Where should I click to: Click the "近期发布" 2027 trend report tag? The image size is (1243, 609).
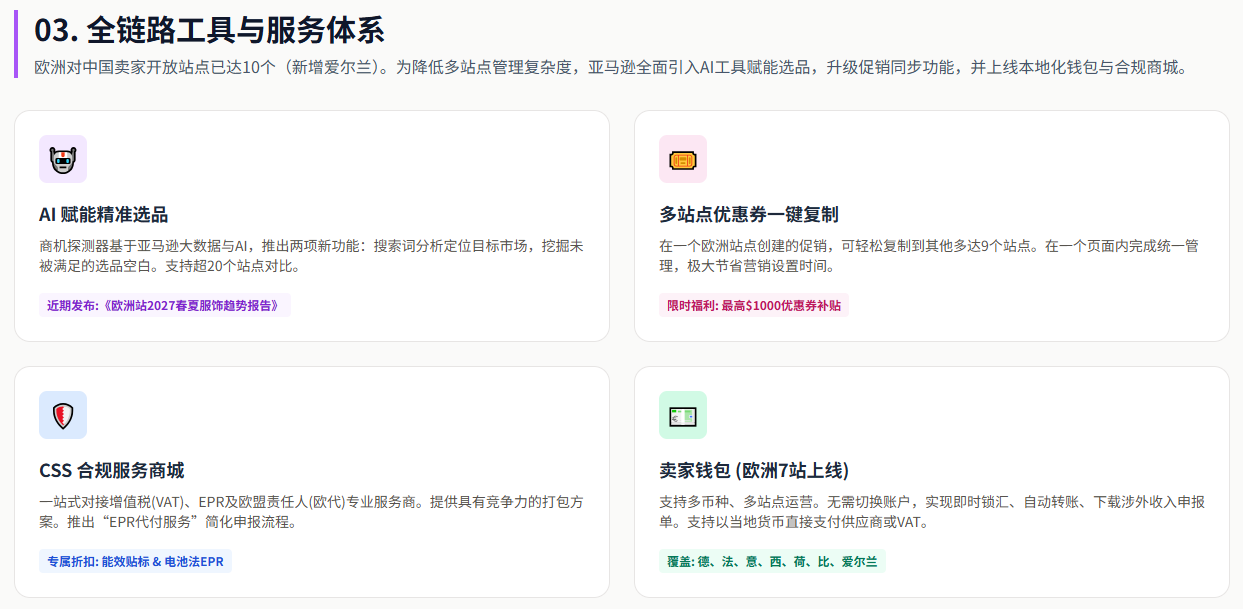165,305
